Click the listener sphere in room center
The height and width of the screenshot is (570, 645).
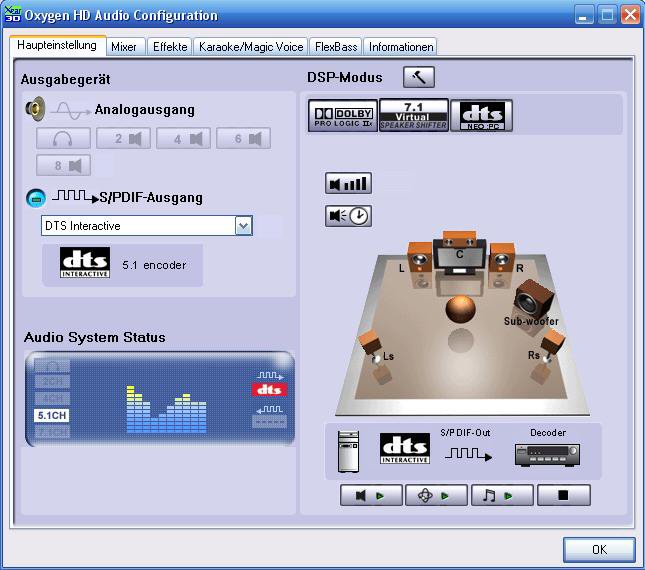460,308
